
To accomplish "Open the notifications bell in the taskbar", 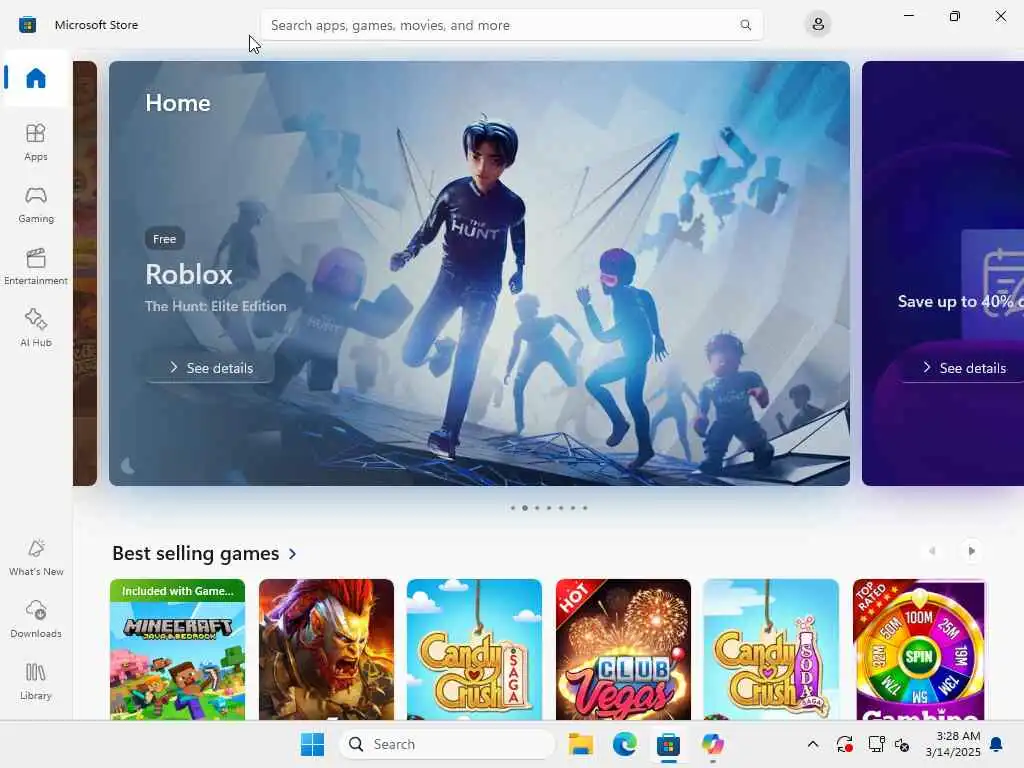I will (997, 744).
